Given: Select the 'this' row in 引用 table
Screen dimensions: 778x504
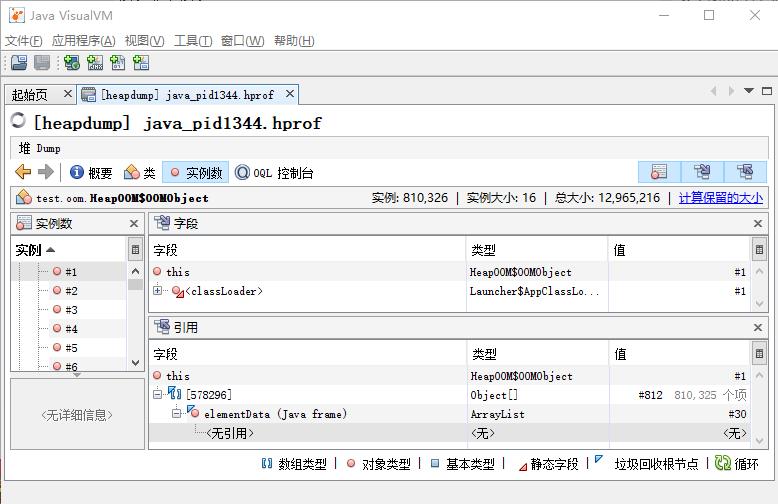Looking at the screenshot, I should [449, 376].
